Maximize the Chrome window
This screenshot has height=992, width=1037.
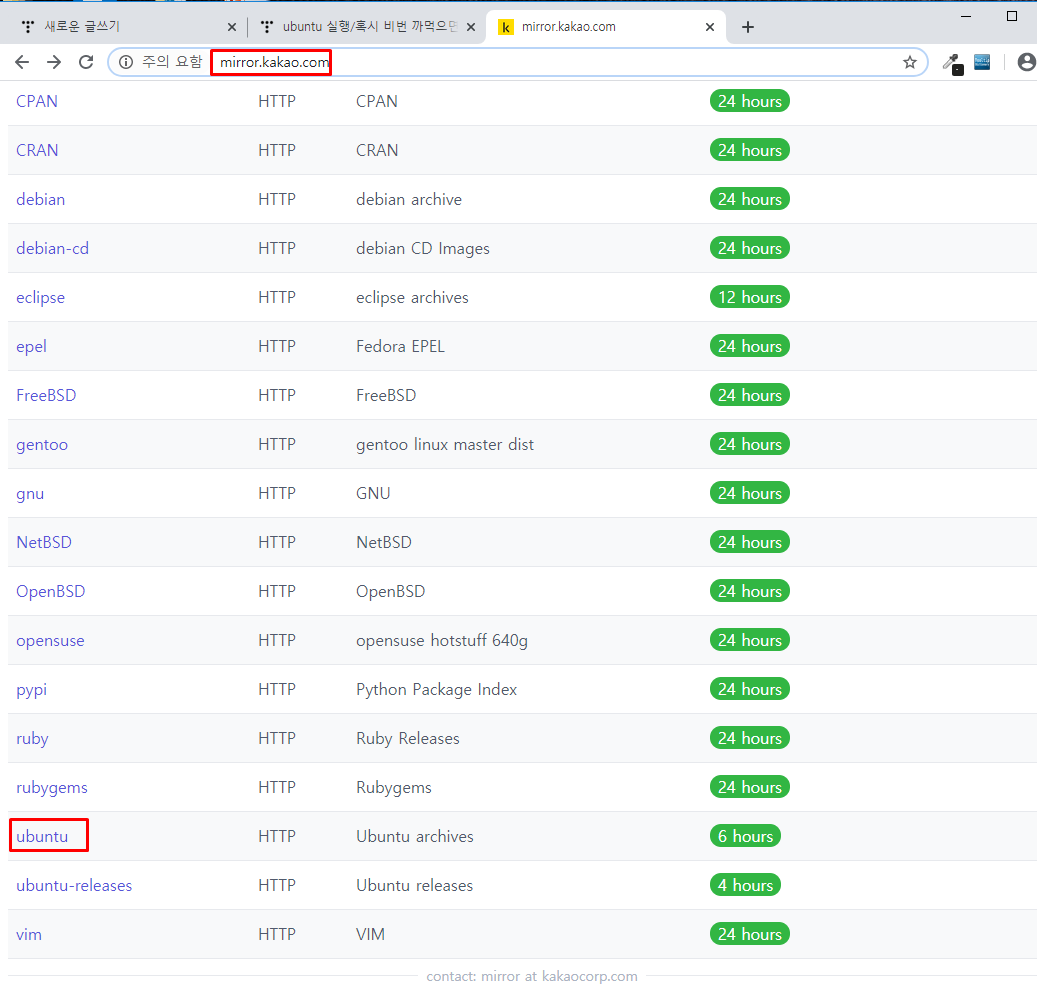pos(1012,16)
